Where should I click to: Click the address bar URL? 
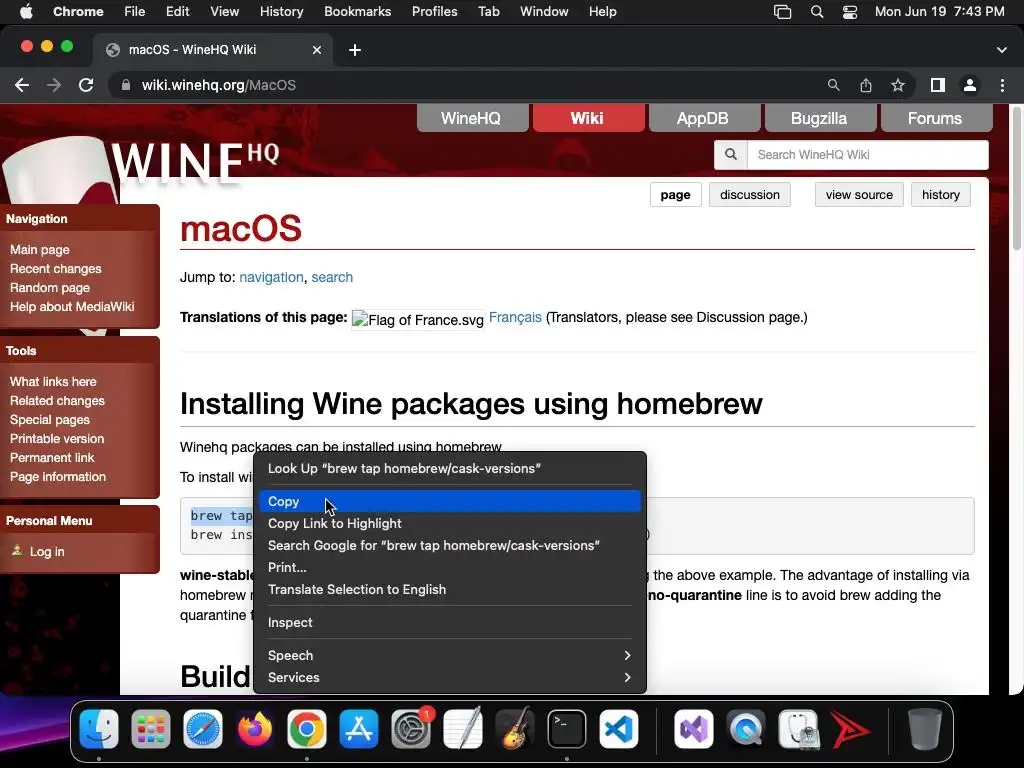click(x=219, y=85)
